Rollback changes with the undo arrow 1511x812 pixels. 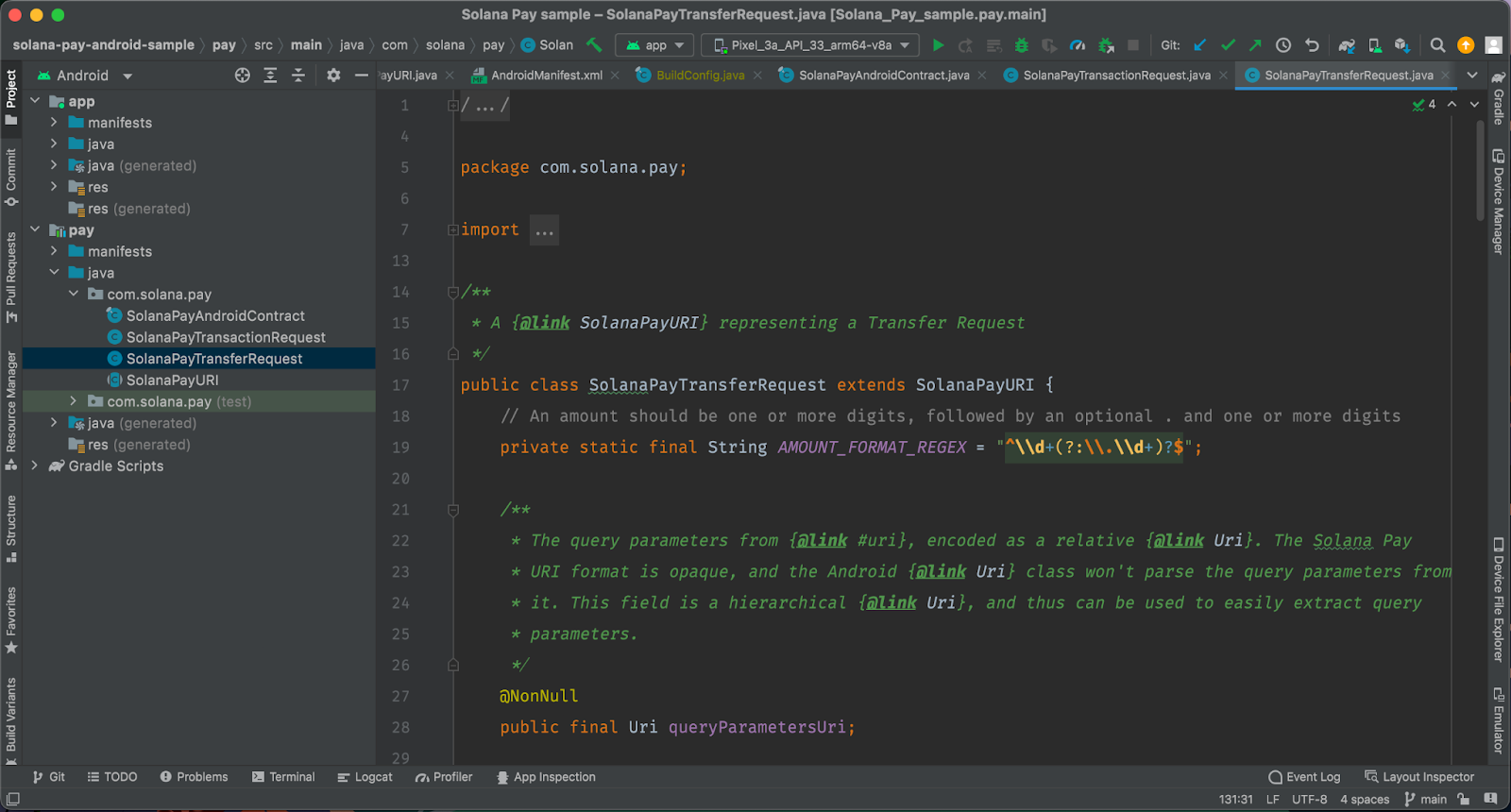pos(1312,45)
